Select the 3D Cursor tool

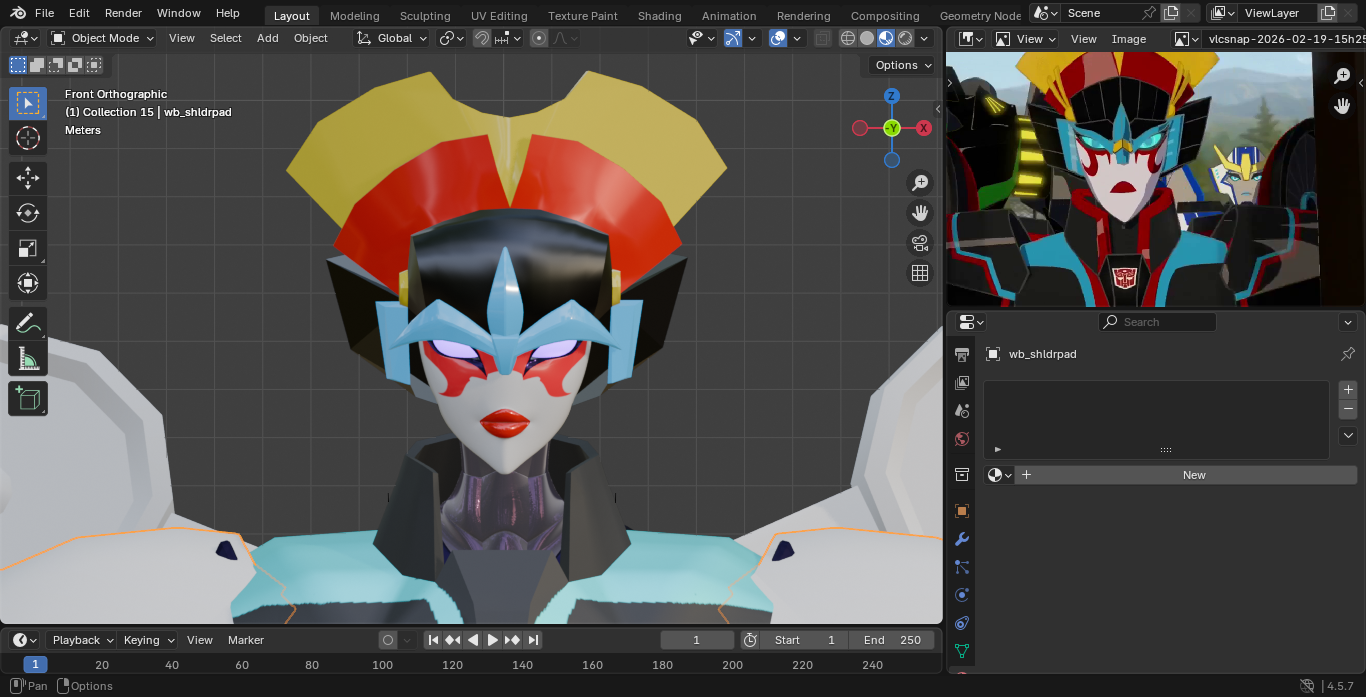(28, 138)
